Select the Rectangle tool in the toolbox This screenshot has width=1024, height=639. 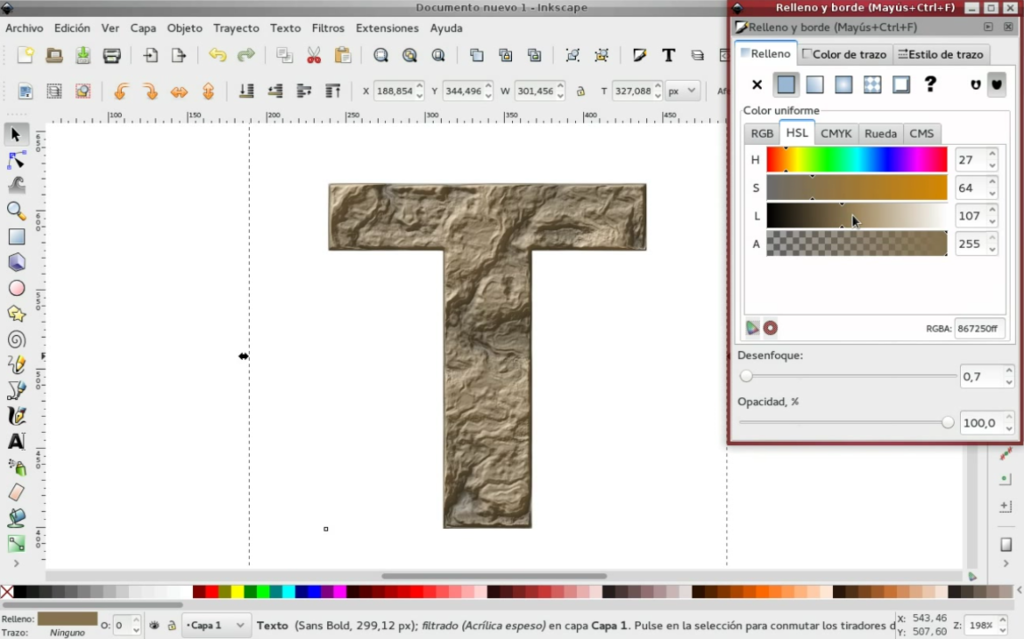[x=14, y=236]
